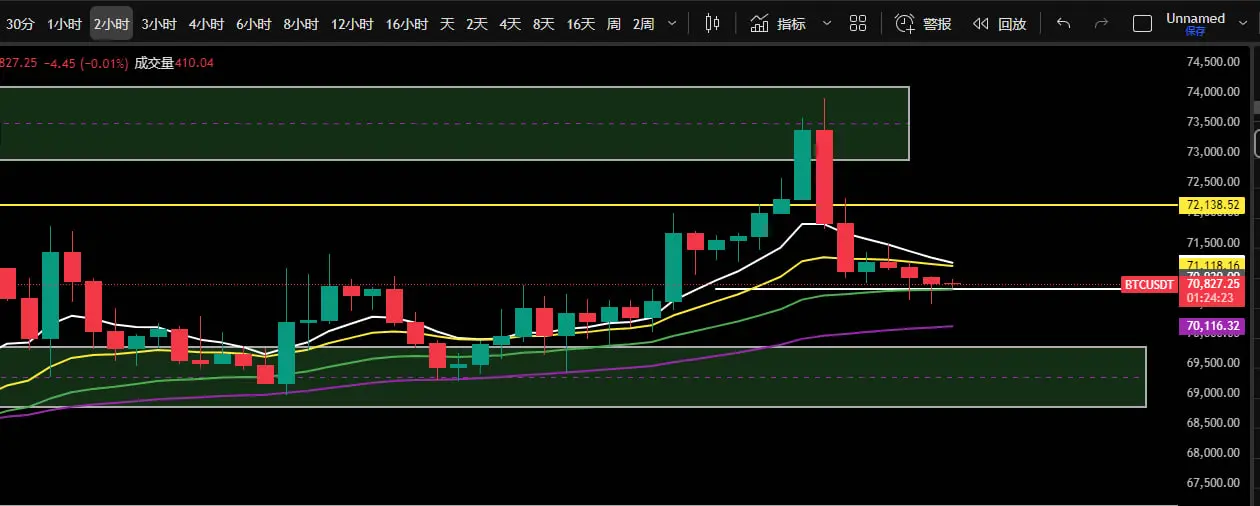Click the 69,500.00 price axis label
This screenshot has width=1260, height=506.
pos(1211,362)
